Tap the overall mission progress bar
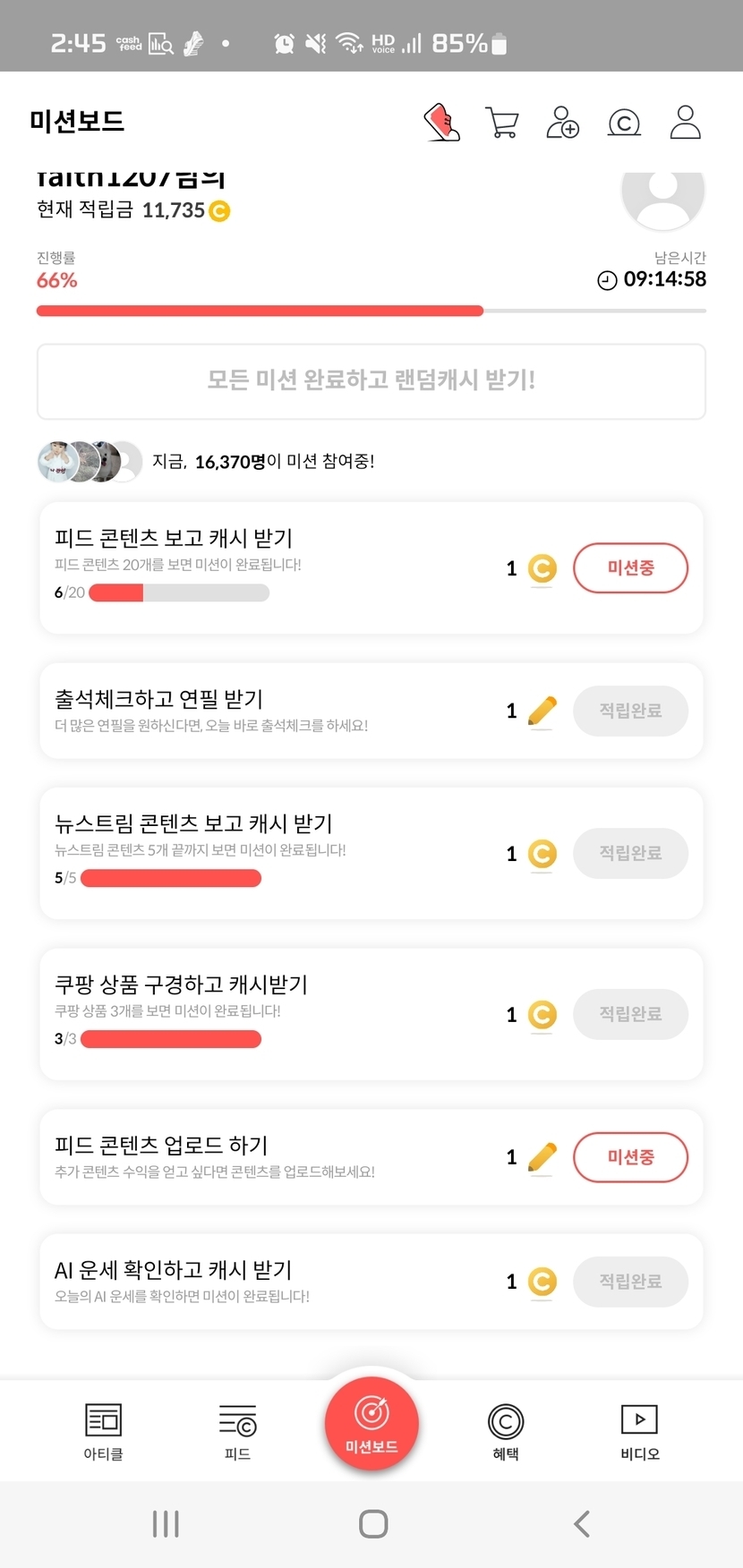743x1568 pixels. point(371,311)
